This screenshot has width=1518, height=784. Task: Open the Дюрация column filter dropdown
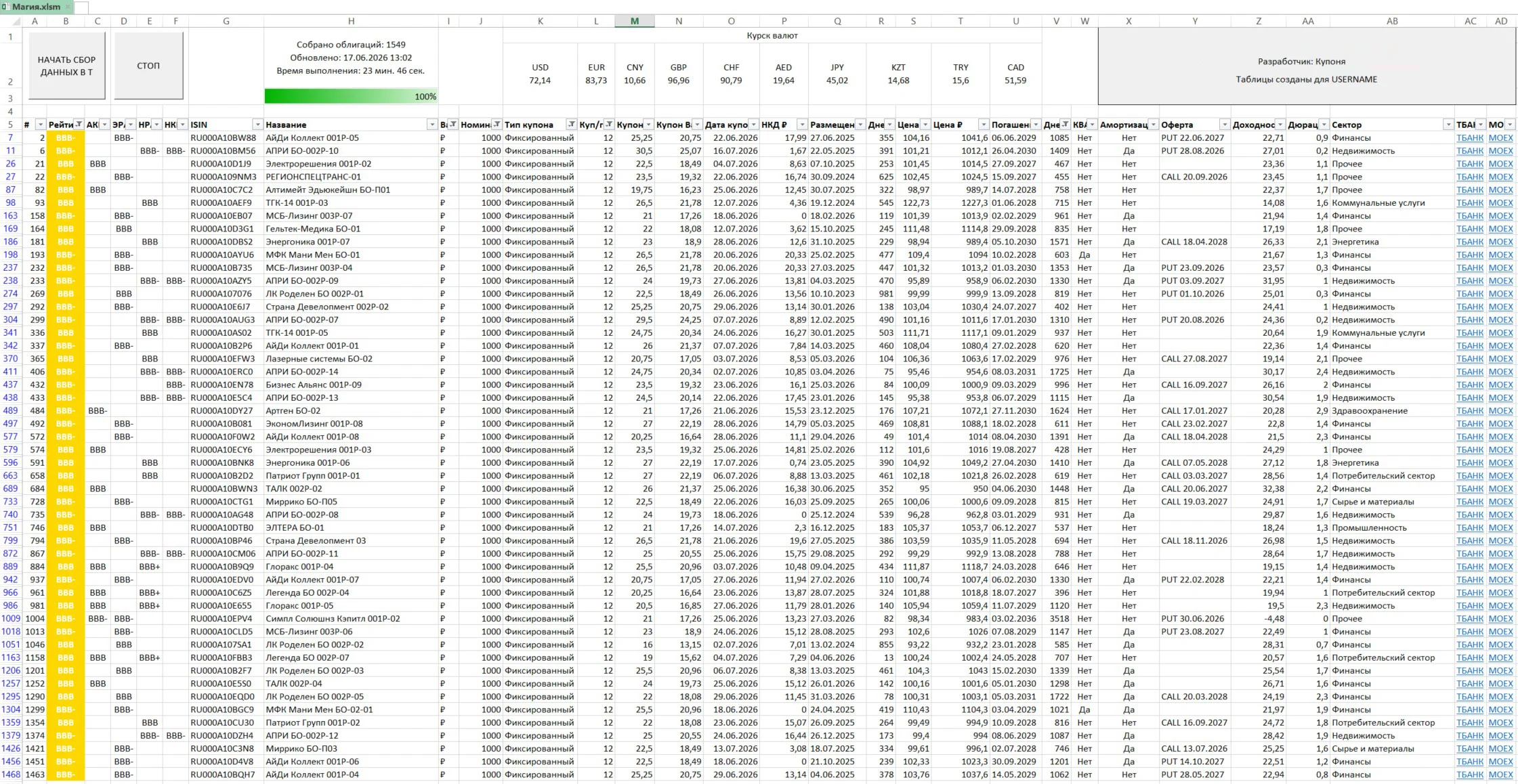(1324, 125)
